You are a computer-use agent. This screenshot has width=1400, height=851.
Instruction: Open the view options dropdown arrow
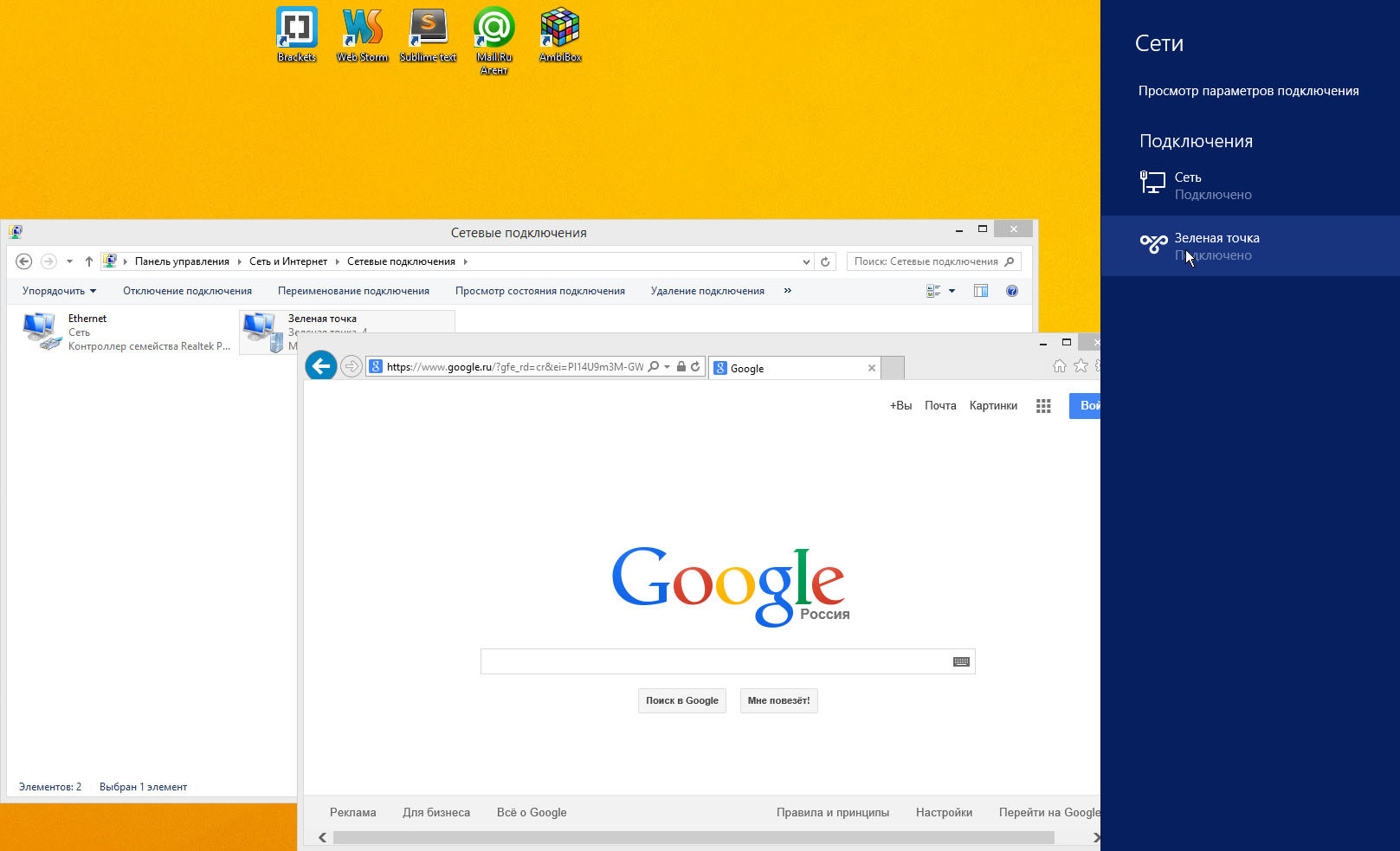pos(952,291)
